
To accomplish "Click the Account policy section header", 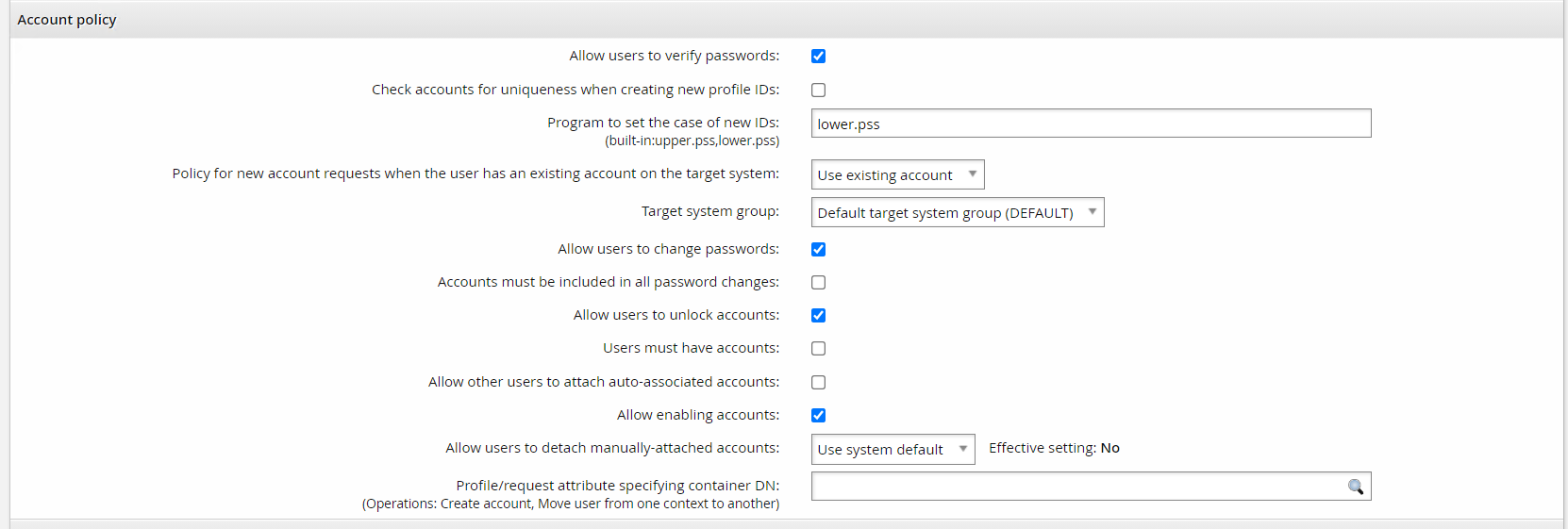I will pyautogui.click(x=67, y=20).
